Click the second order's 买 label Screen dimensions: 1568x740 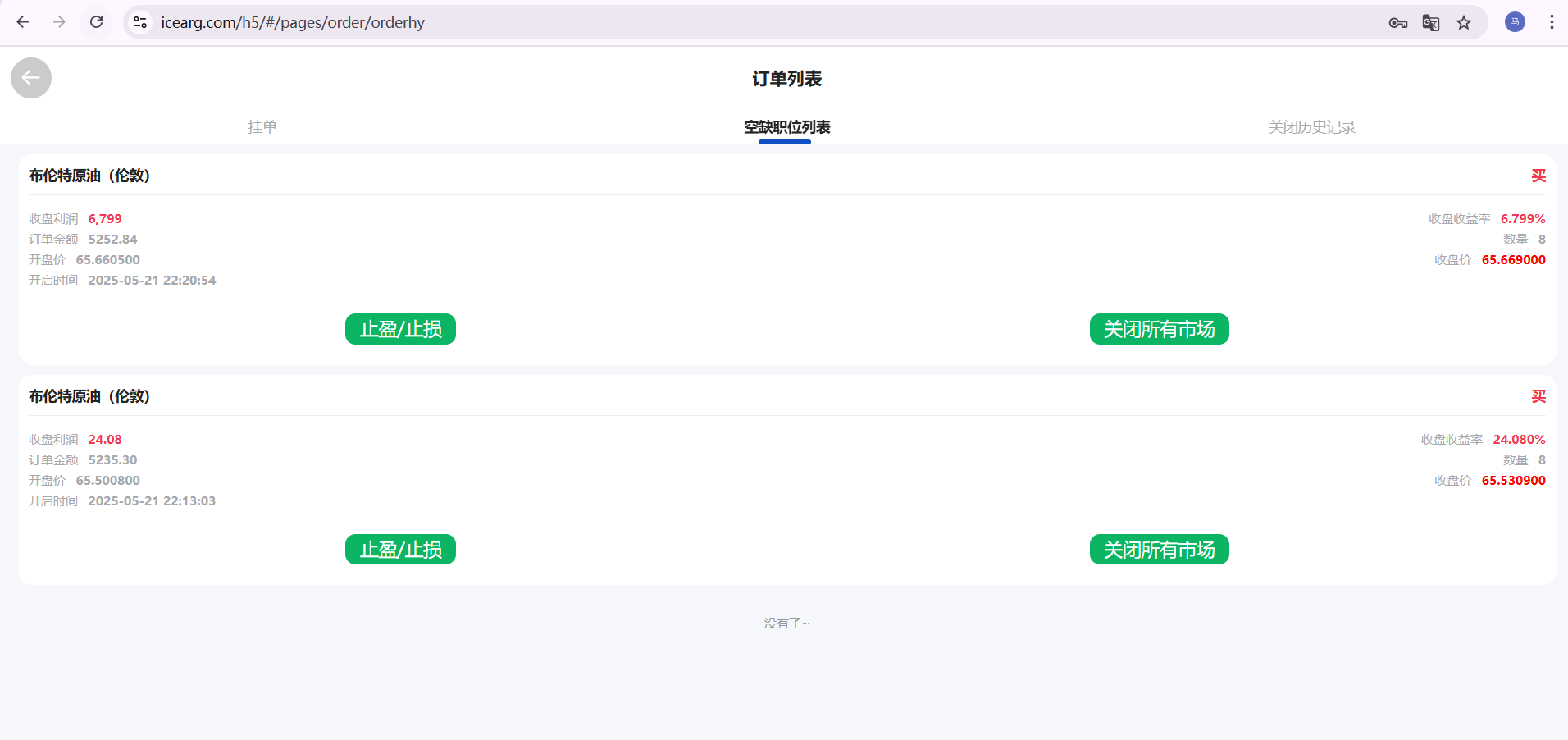[1538, 396]
